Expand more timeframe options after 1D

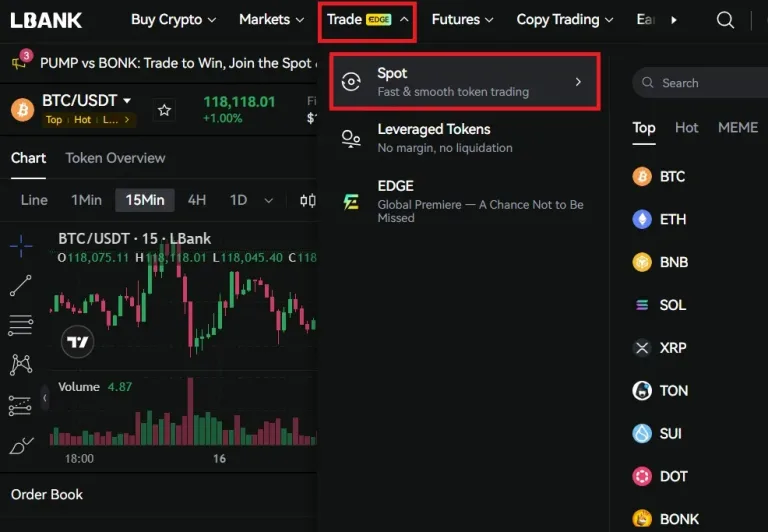268,200
